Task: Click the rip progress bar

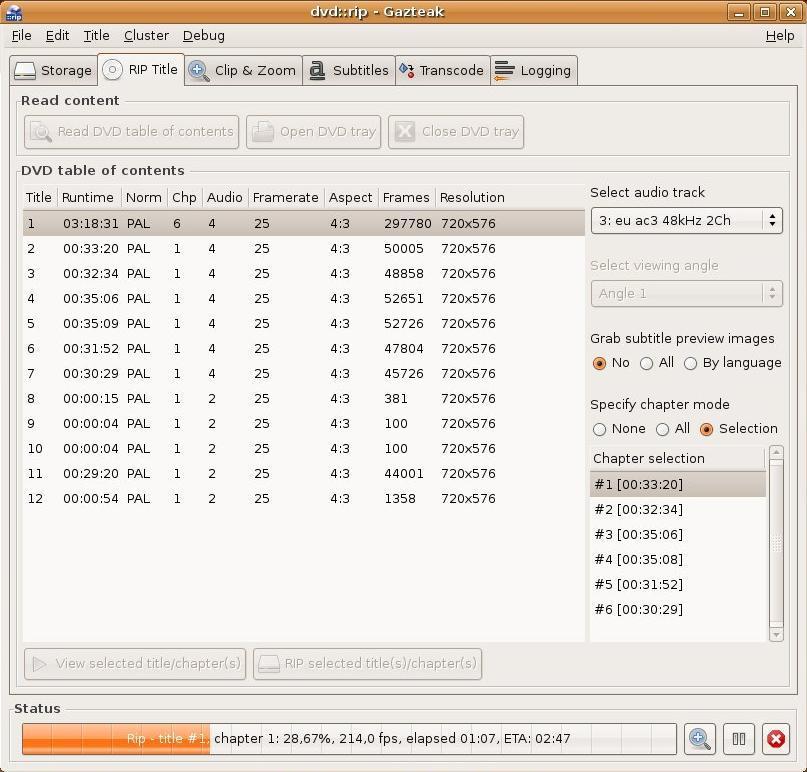Action: coord(349,739)
